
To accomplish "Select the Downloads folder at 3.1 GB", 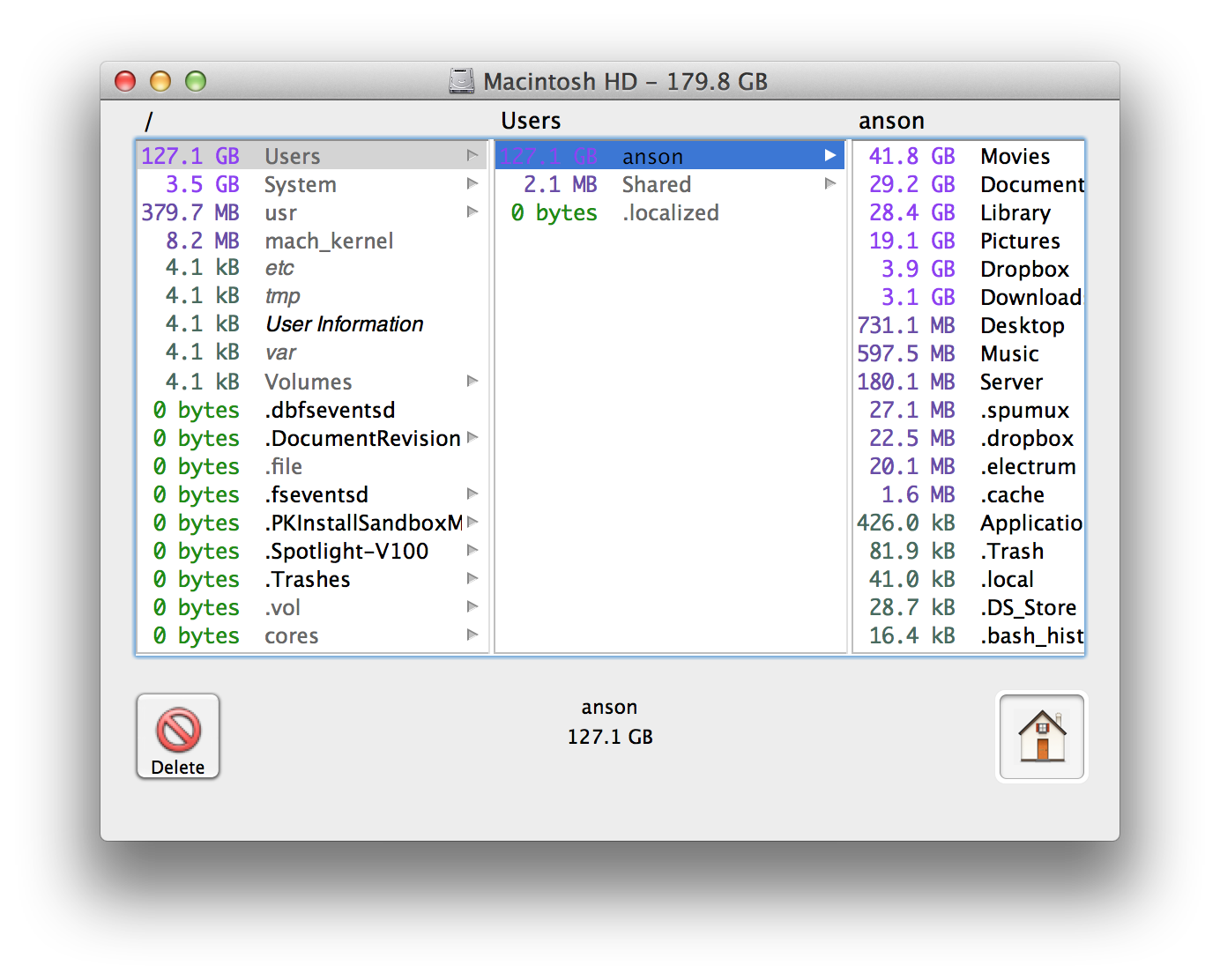I will tap(969, 297).
